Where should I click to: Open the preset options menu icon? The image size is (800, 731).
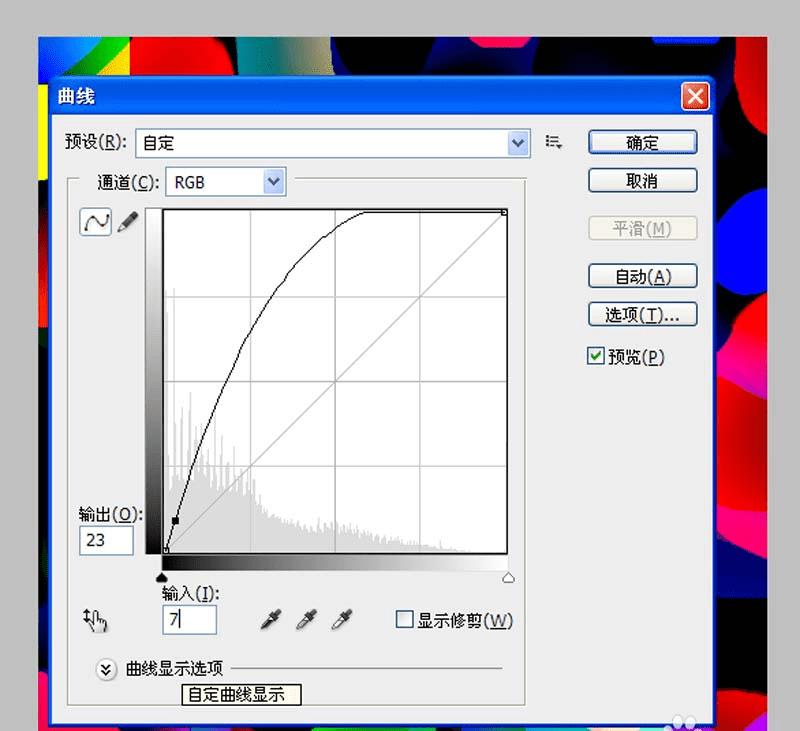[x=554, y=142]
